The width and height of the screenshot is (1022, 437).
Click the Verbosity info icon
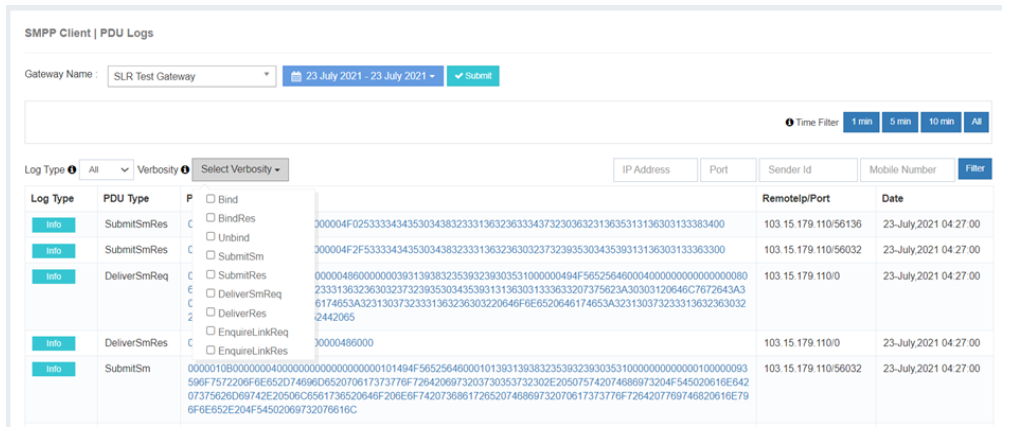(x=185, y=170)
